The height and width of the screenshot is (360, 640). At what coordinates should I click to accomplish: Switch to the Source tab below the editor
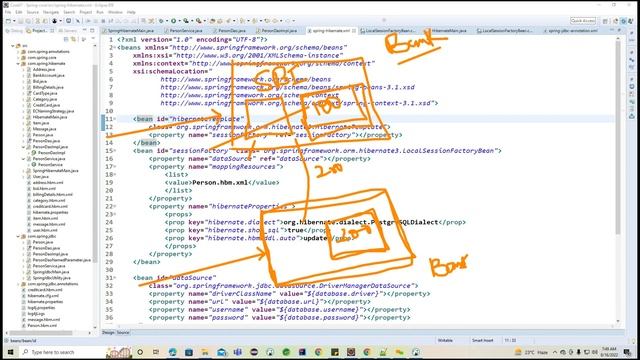tap(123, 333)
